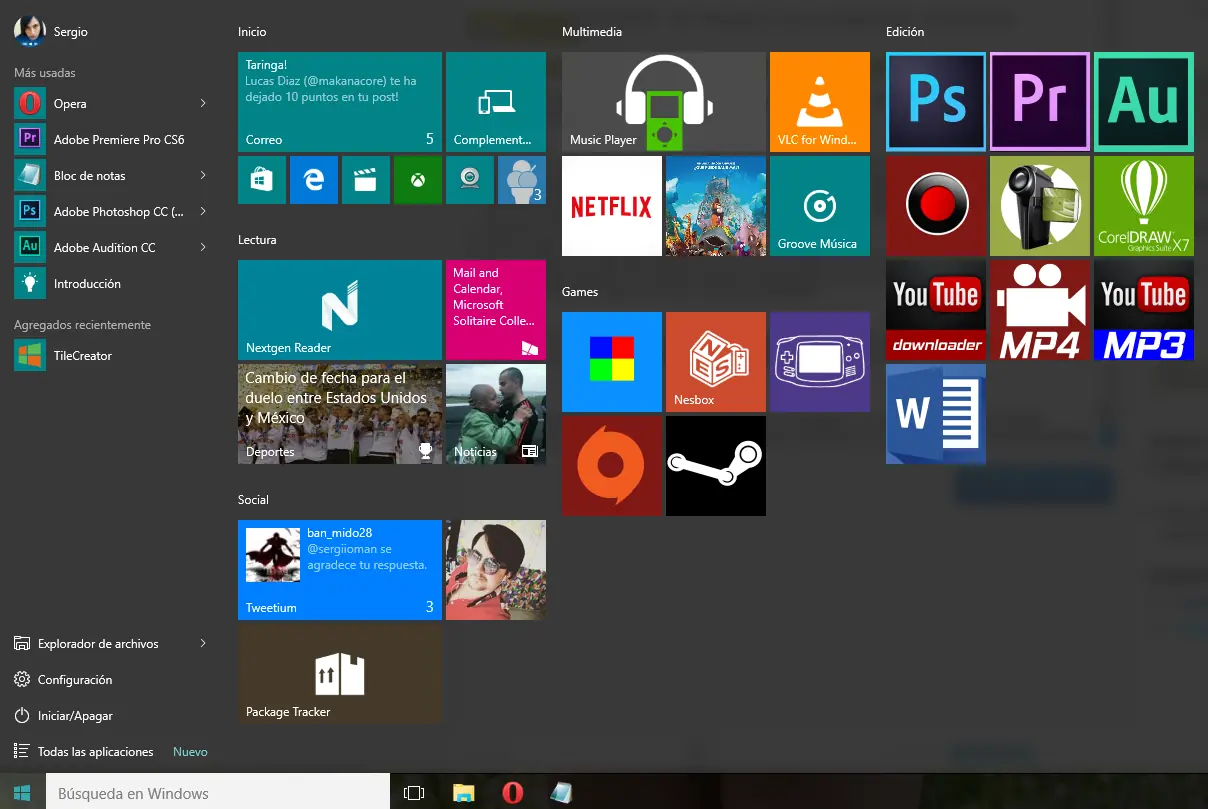Open the Game Boy Advance emulator tile
The height and width of the screenshot is (809, 1208).
pyautogui.click(x=820, y=362)
